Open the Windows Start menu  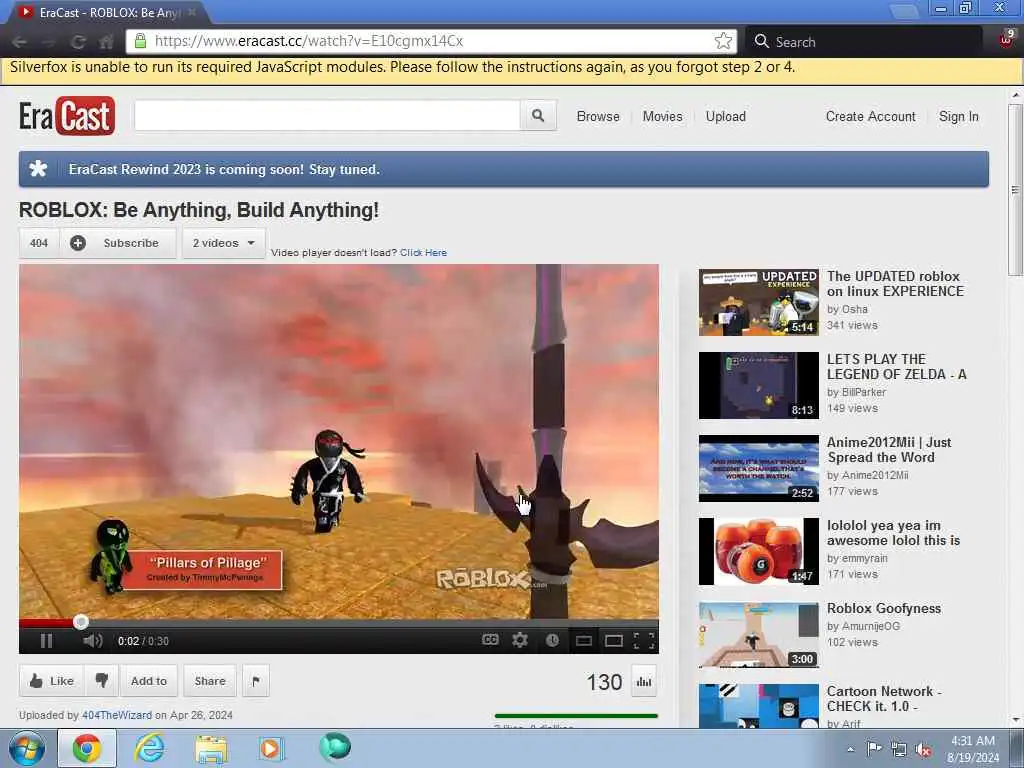coord(26,748)
